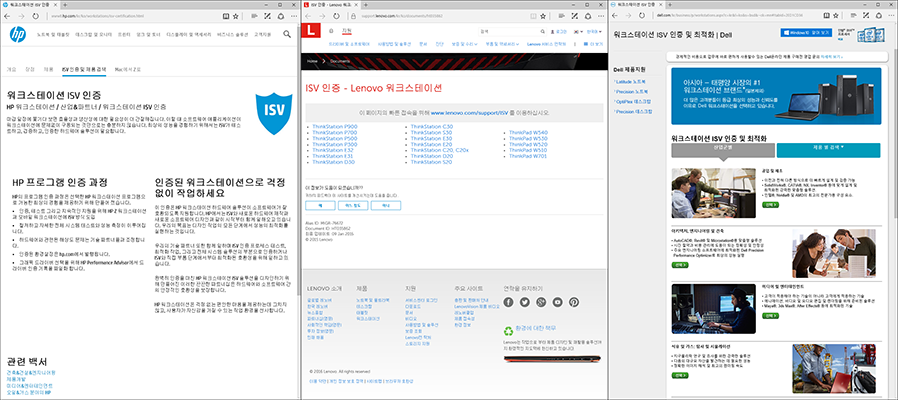This screenshot has height=400, width=898.
Task: Click the back arrow in HP window
Action: 7,16
